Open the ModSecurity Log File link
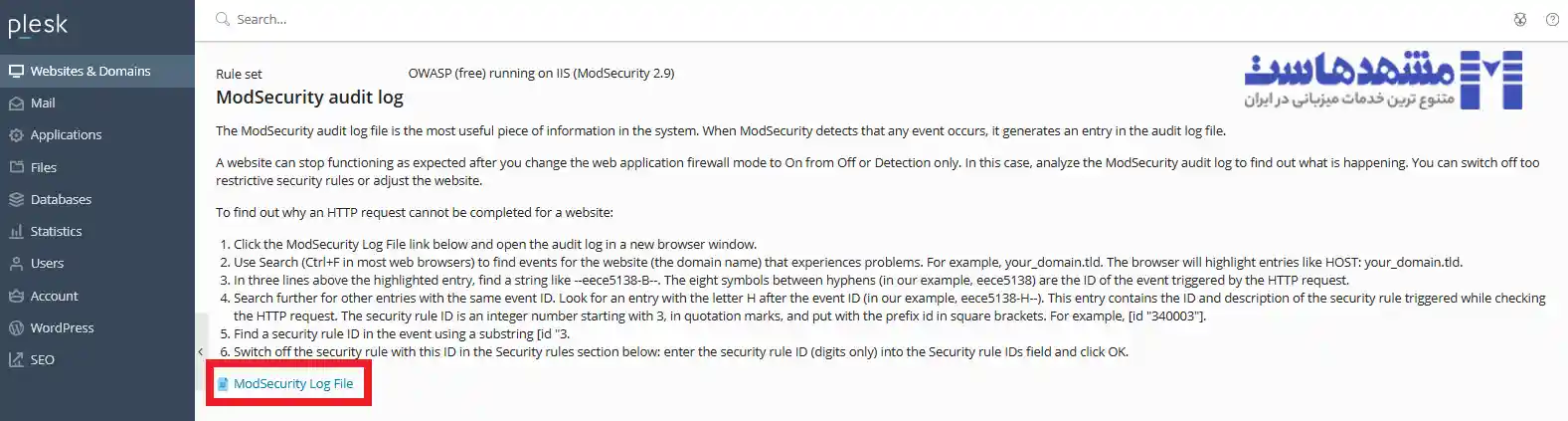The width and height of the screenshot is (1568, 421). [x=293, y=384]
